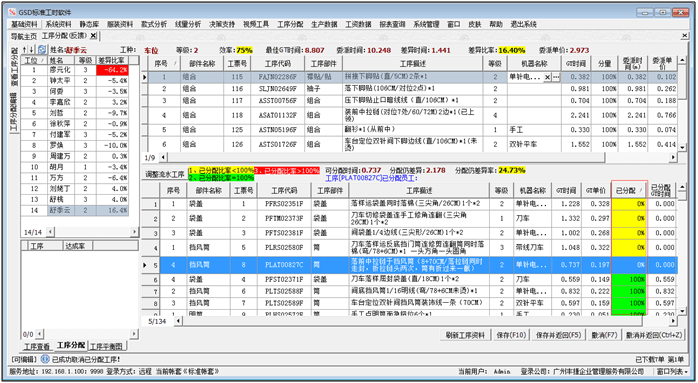698x383 pixels.
Task: Open the 视频工具 menu
Action: [256, 24]
